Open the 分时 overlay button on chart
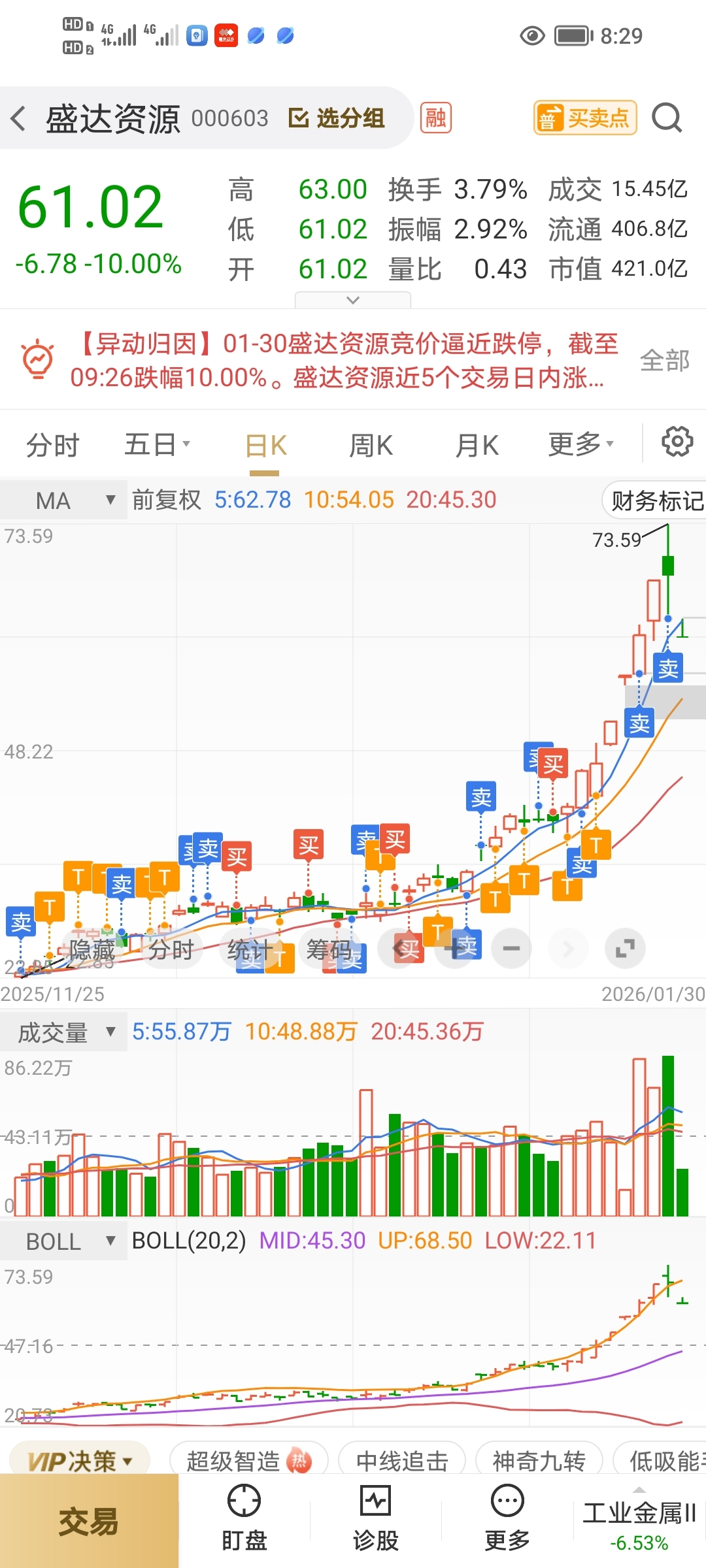 [x=171, y=949]
